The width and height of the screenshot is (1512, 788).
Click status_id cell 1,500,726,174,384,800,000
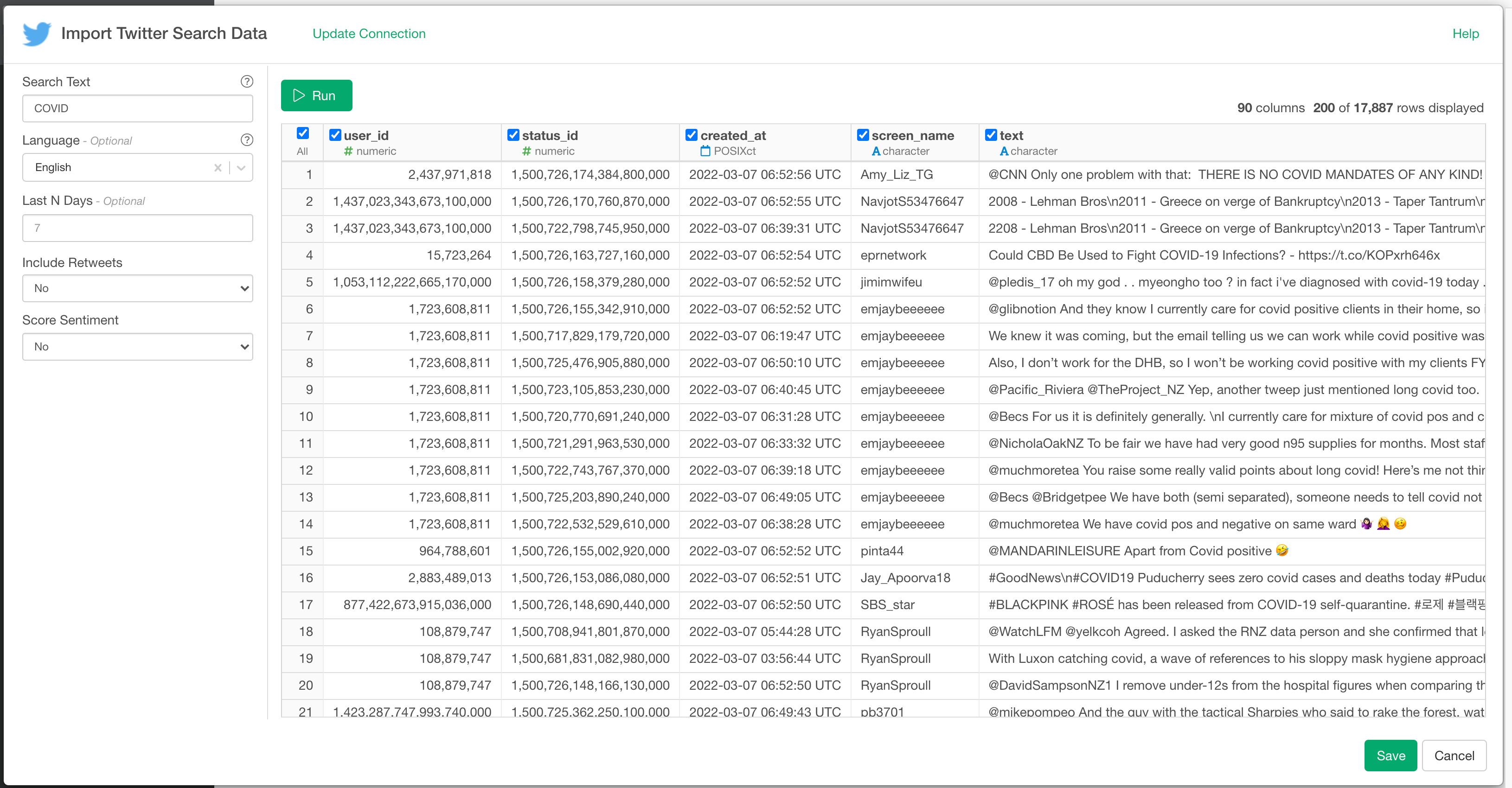tap(590, 174)
